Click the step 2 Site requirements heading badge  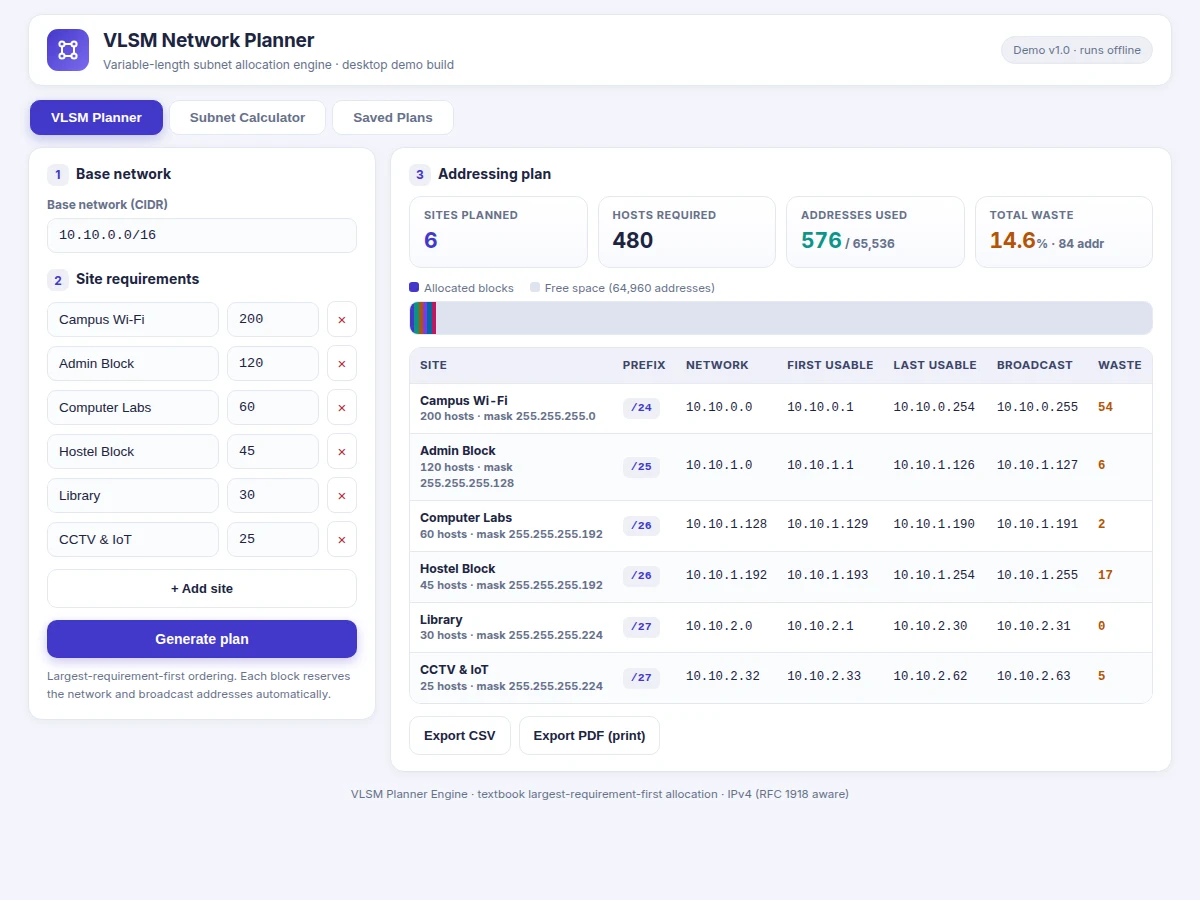[58, 280]
